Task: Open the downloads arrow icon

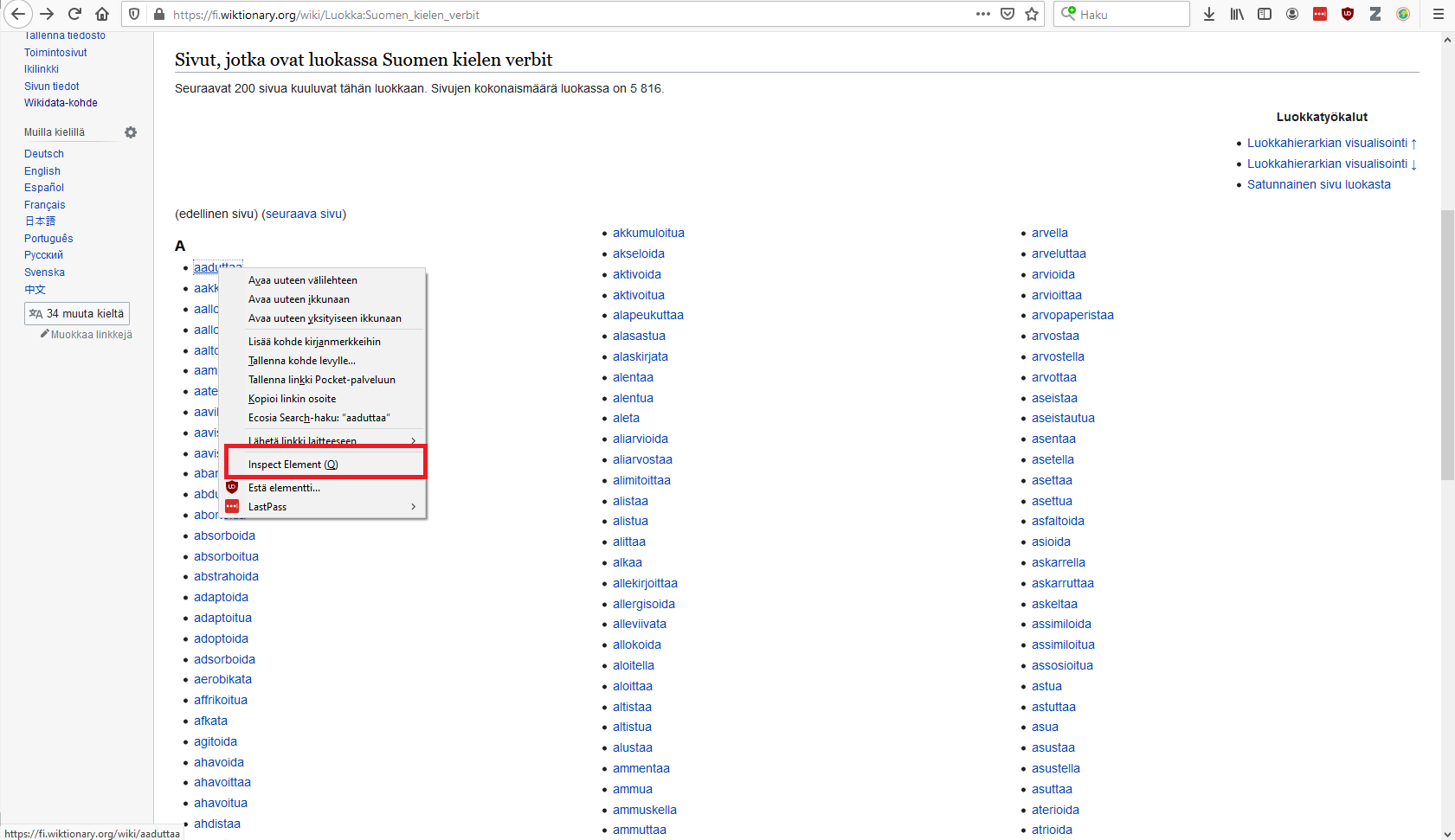Action: (x=1209, y=14)
